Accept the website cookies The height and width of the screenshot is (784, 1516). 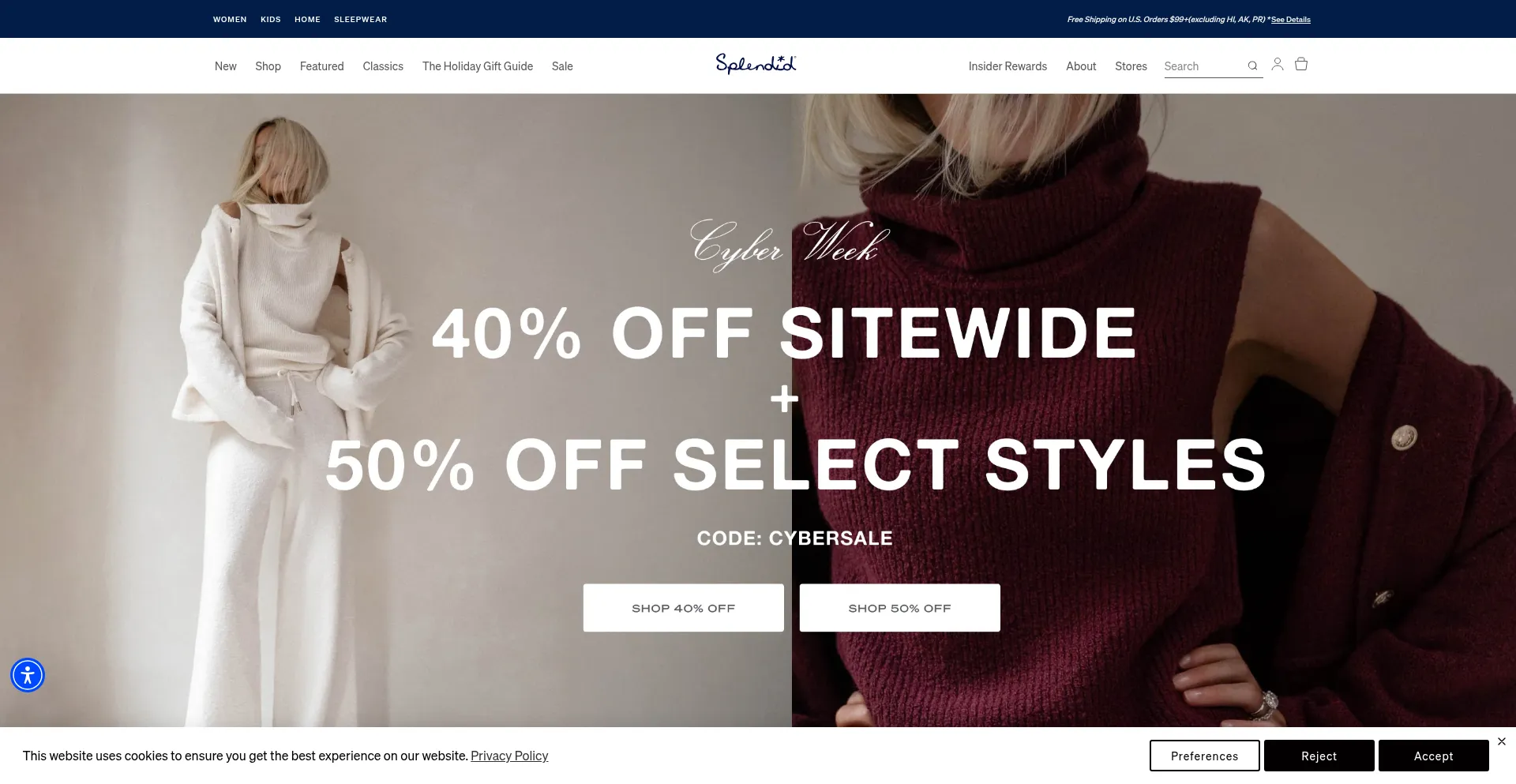click(x=1434, y=756)
